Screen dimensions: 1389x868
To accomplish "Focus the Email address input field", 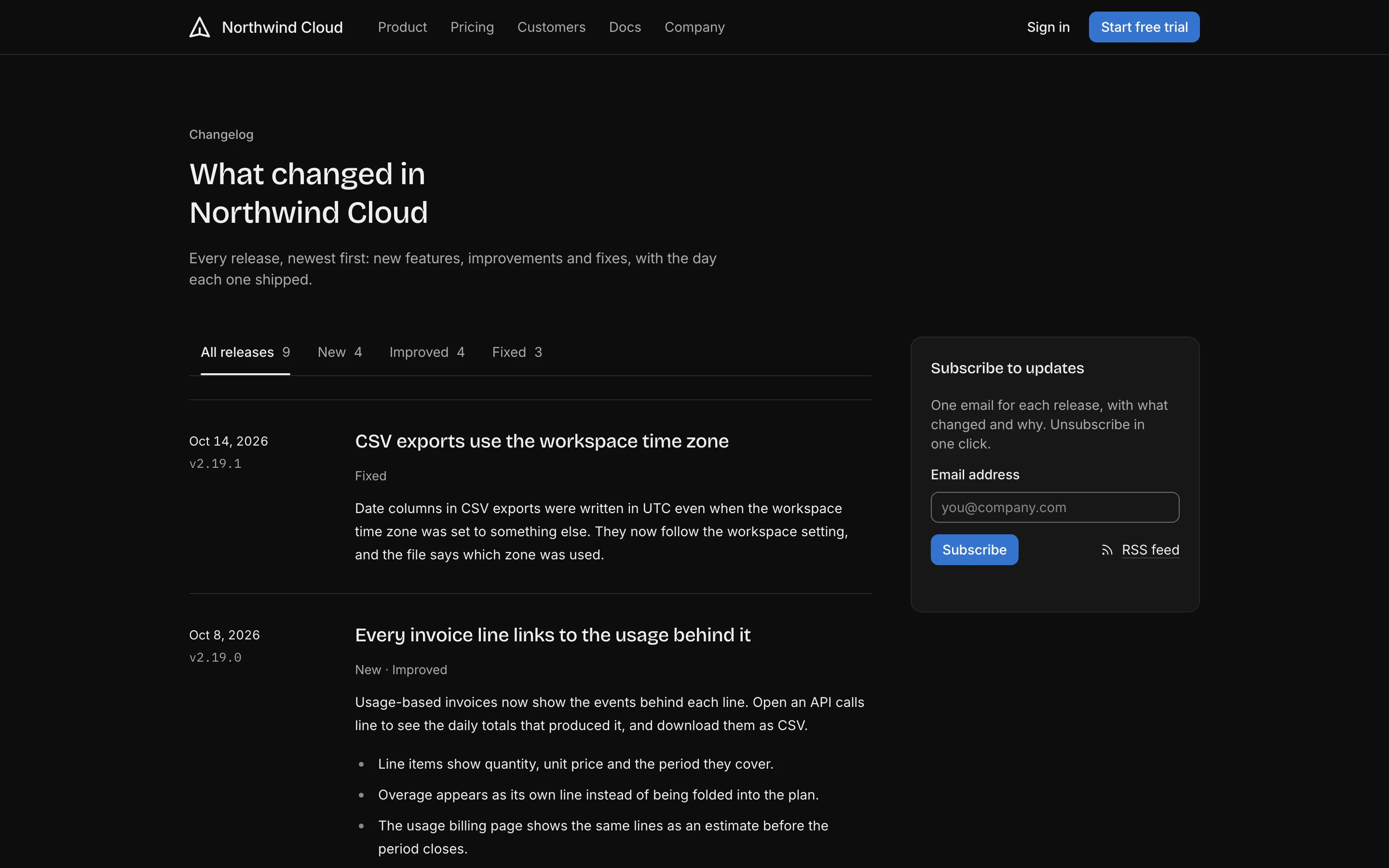I will (1054, 507).
